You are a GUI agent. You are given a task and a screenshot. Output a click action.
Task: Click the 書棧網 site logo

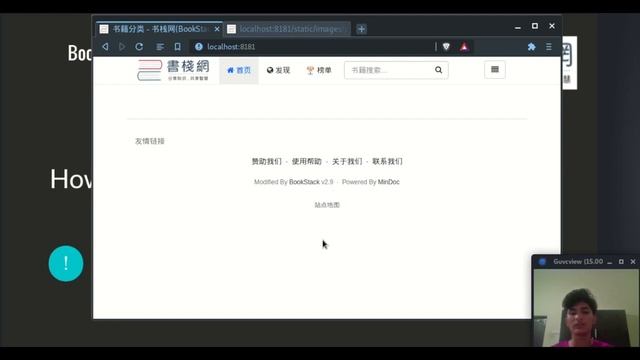(173, 70)
